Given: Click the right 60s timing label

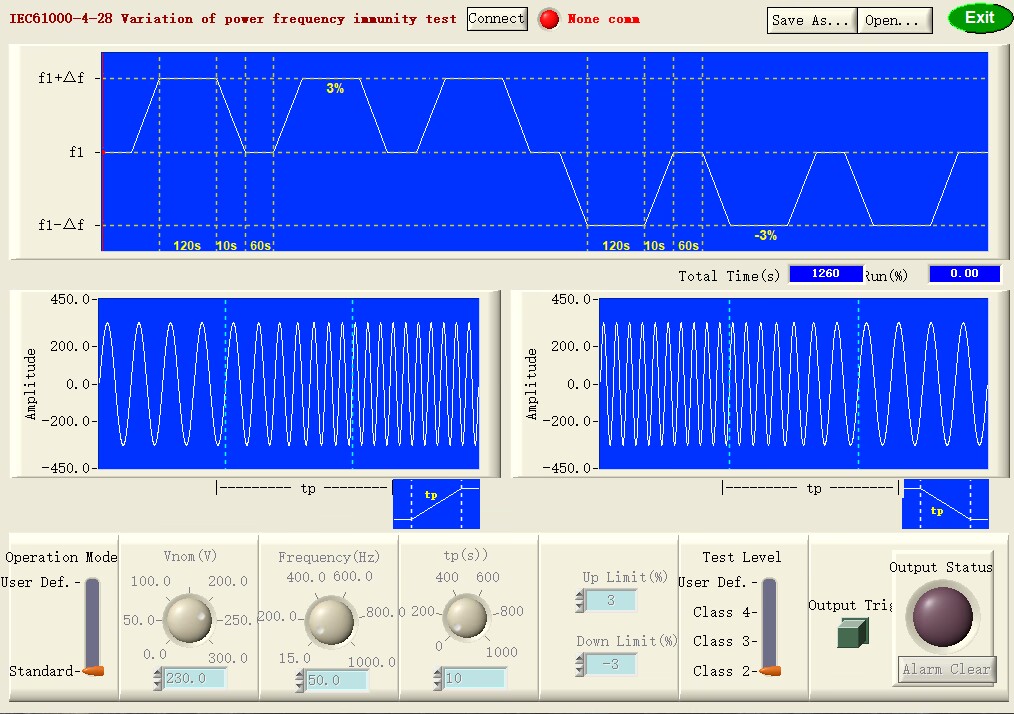Looking at the screenshot, I should coord(688,246).
